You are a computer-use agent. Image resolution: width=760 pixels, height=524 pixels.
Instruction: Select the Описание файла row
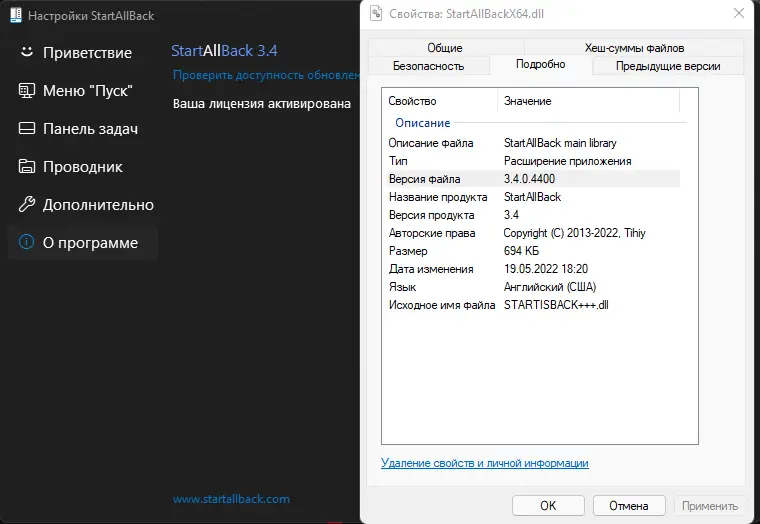coord(532,143)
